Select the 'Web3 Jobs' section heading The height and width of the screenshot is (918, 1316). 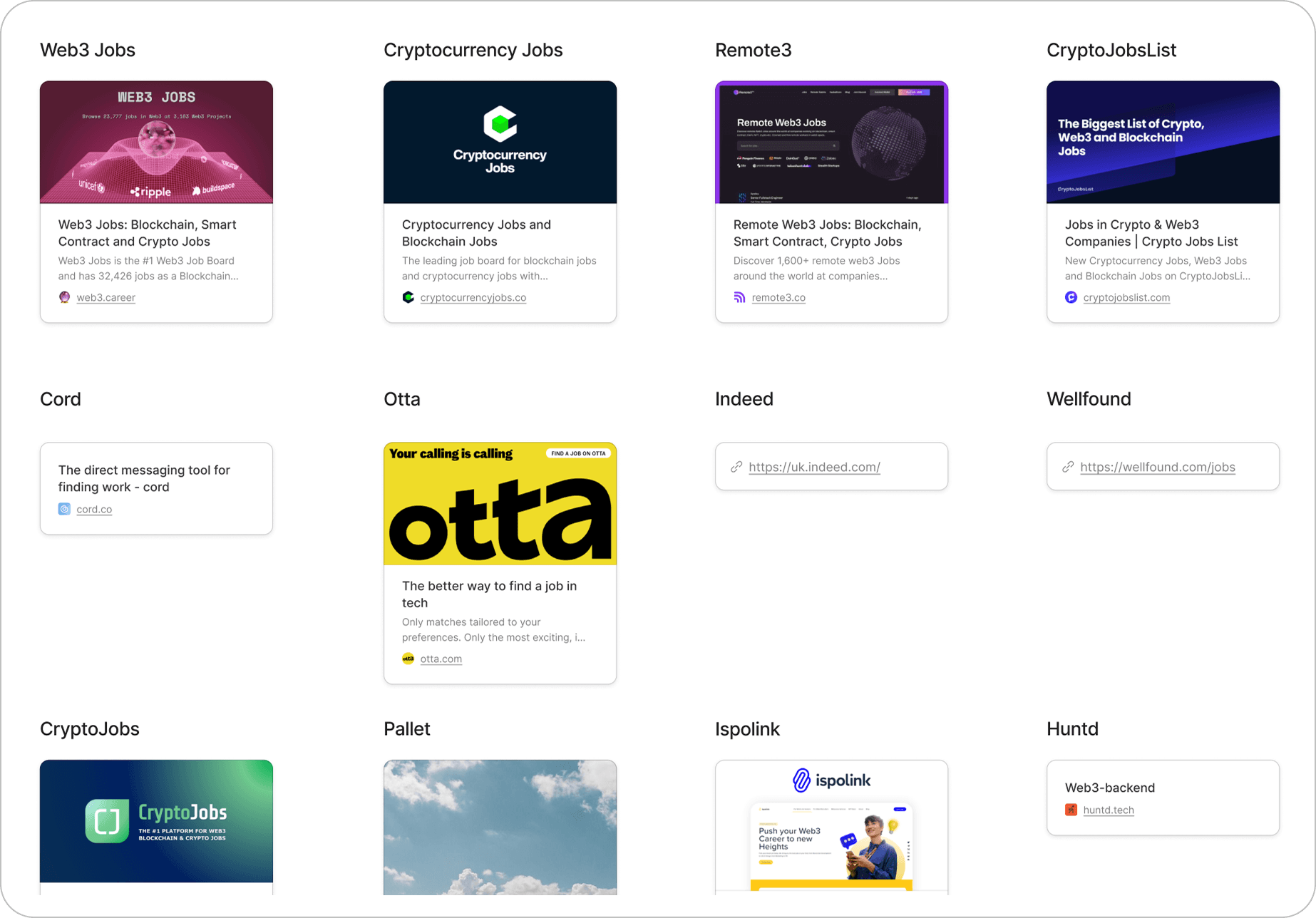point(88,50)
